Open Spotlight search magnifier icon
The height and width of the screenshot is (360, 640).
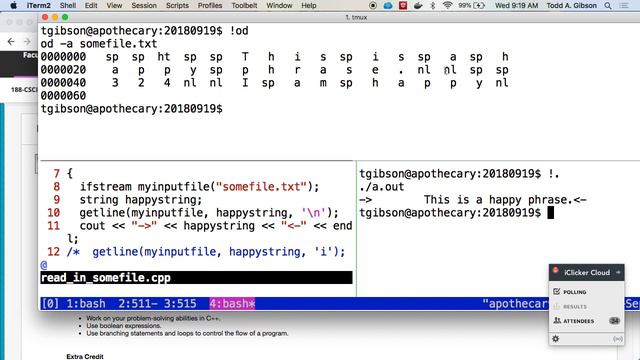(608, 6)
